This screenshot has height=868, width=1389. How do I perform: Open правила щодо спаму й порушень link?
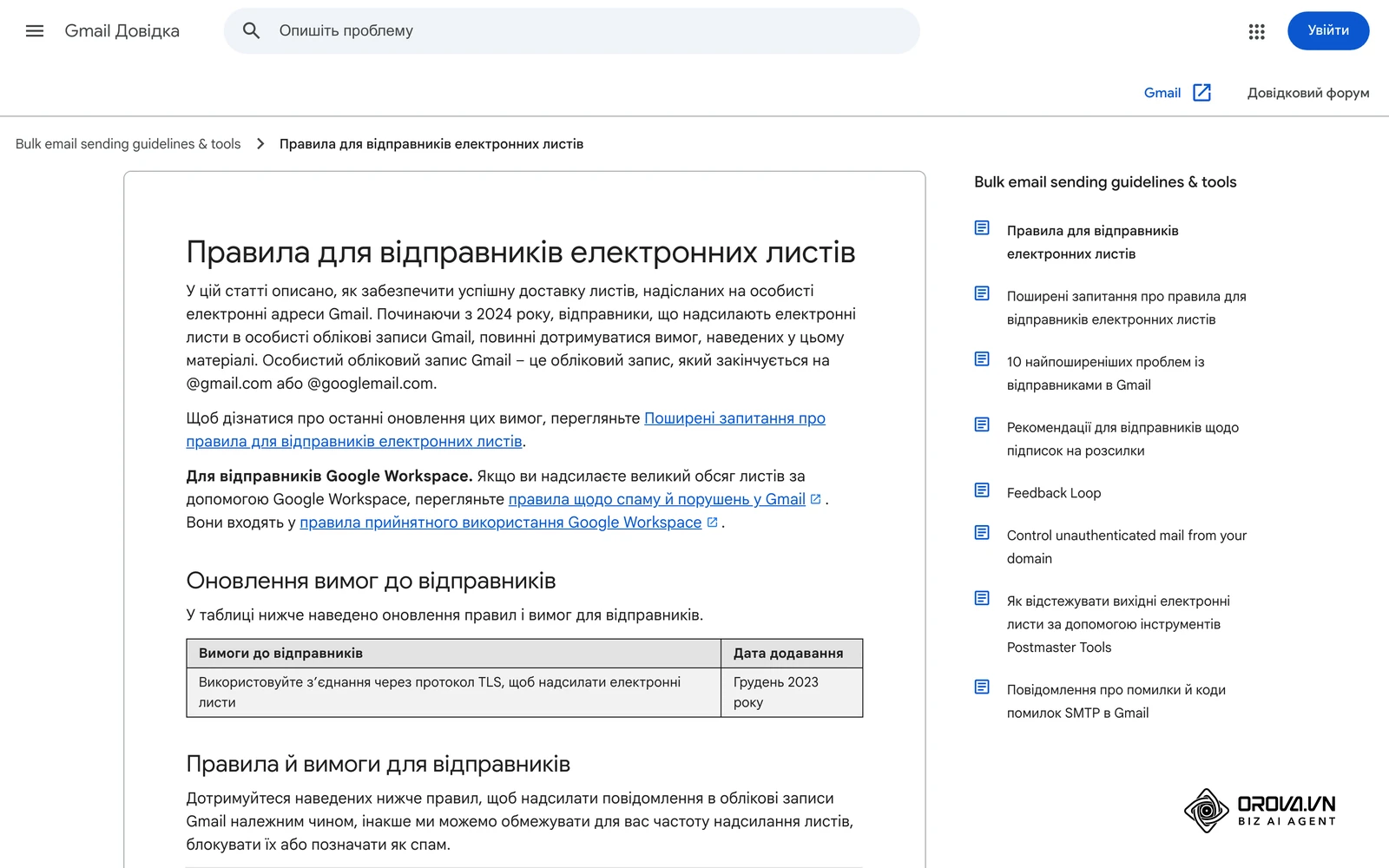tap(656, 499)
